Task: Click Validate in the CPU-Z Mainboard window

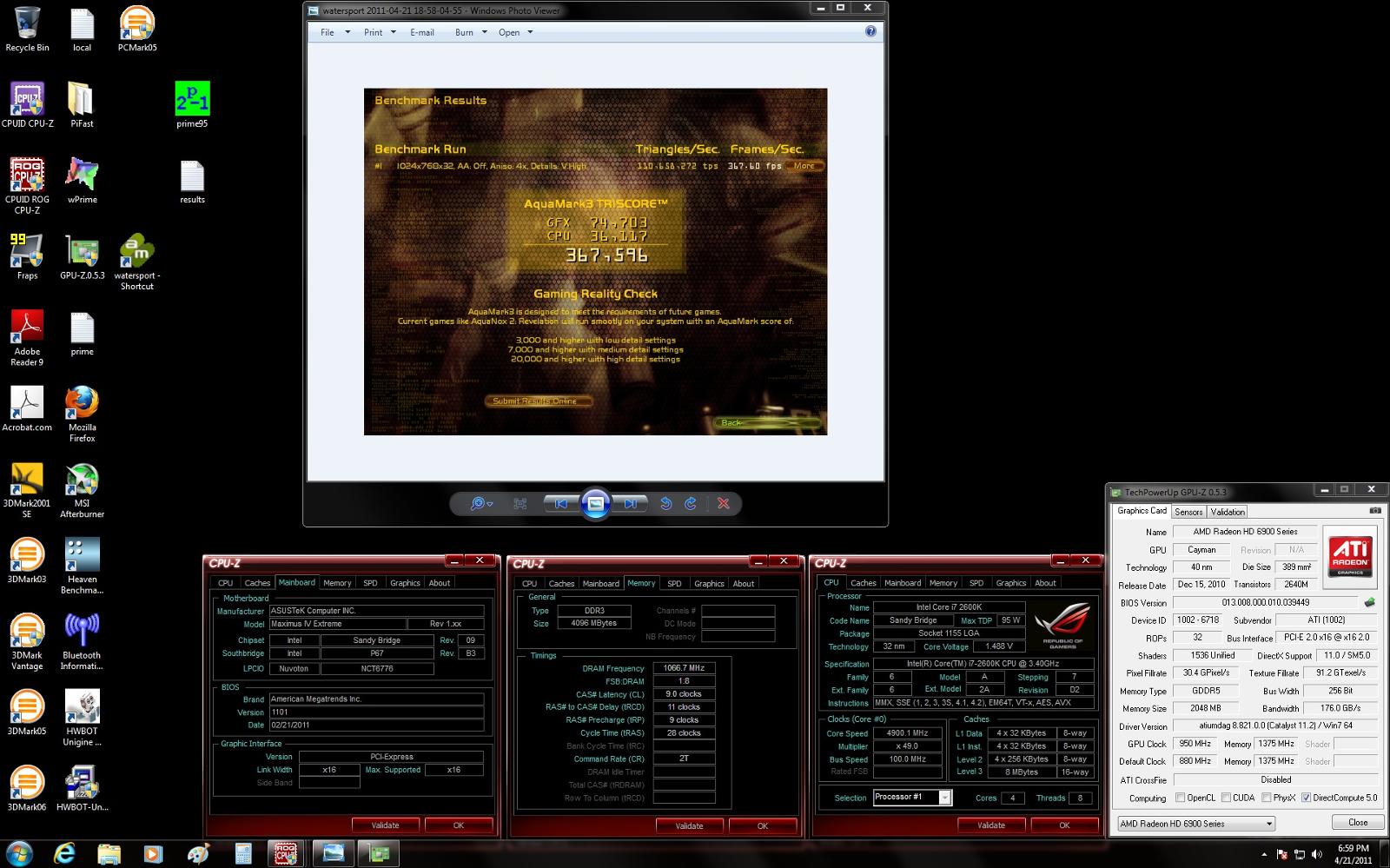Action: 385,825
